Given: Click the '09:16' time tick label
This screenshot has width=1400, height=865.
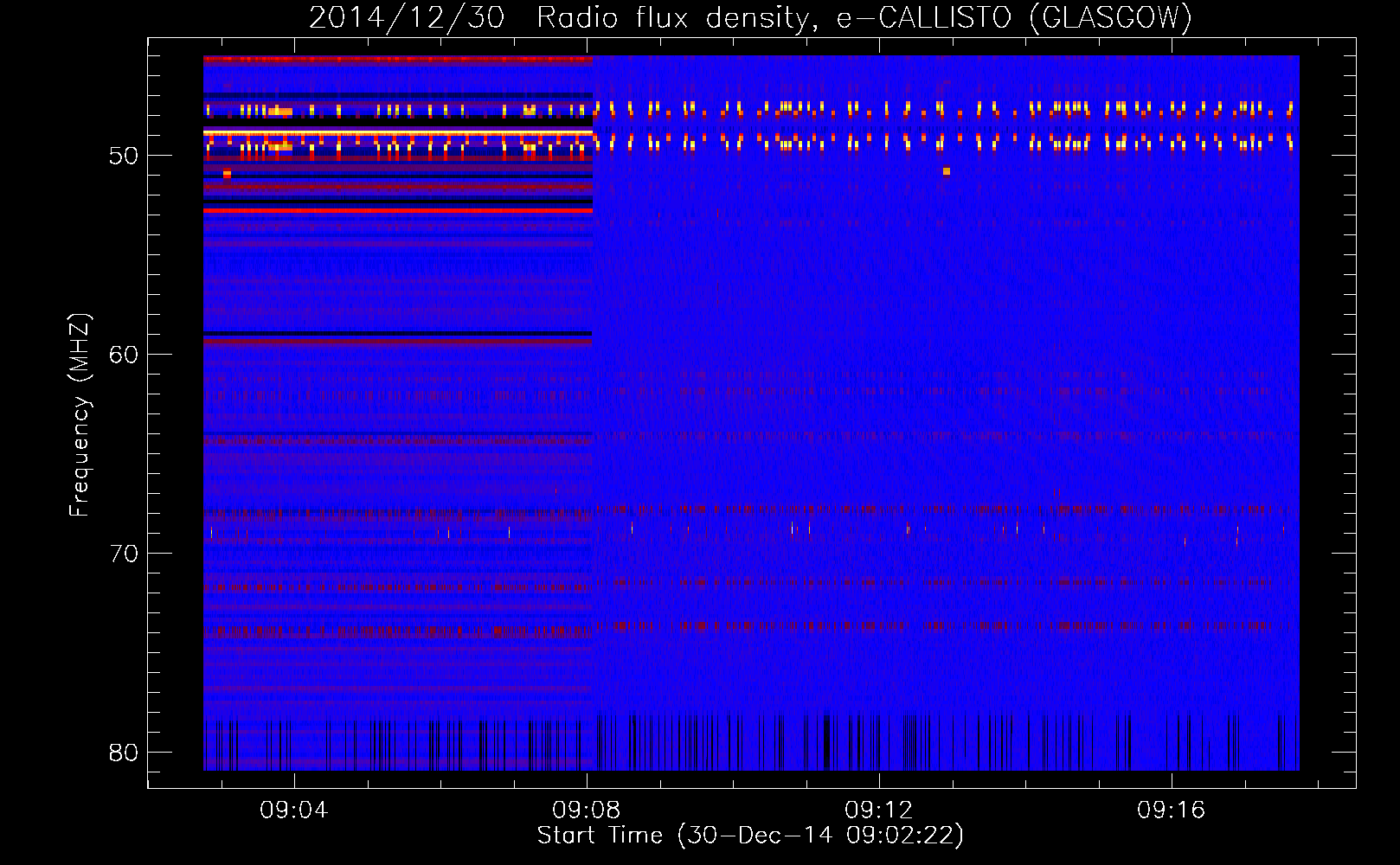Looking at the screenshot, I should click(x=1172, y=811).
